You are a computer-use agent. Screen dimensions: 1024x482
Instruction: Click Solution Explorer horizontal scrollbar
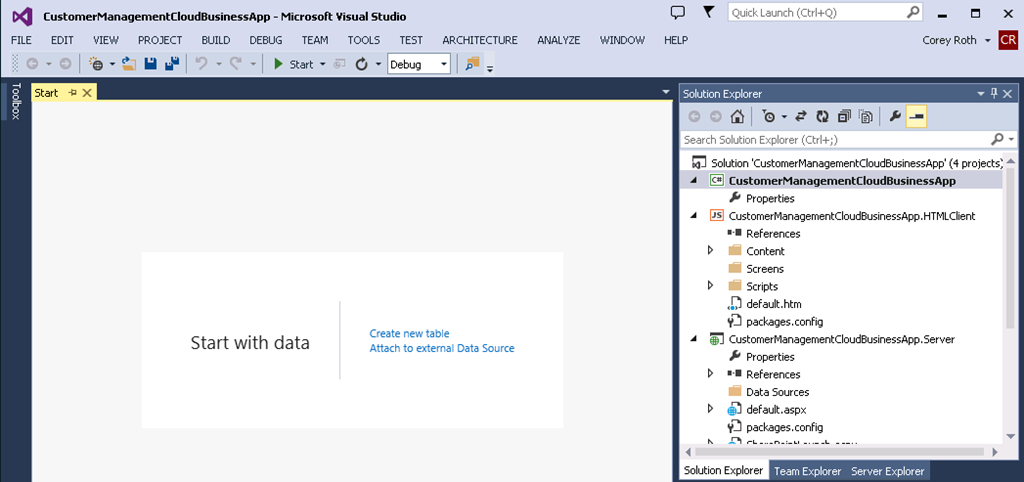coord(839,451)
